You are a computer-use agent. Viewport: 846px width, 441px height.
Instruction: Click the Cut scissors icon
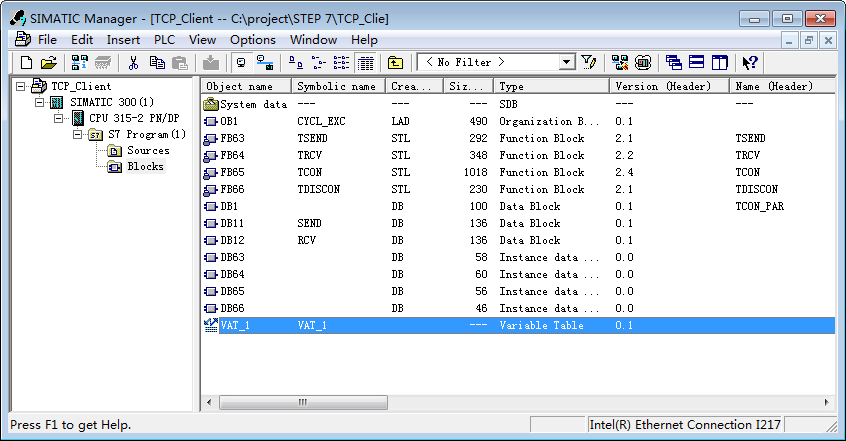point(133,63)
